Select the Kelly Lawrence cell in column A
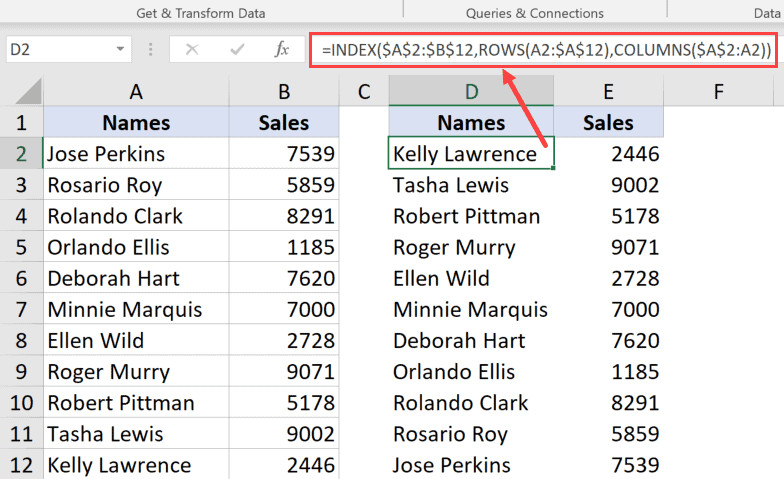784x479 pixels. click(x=136, y=465)
